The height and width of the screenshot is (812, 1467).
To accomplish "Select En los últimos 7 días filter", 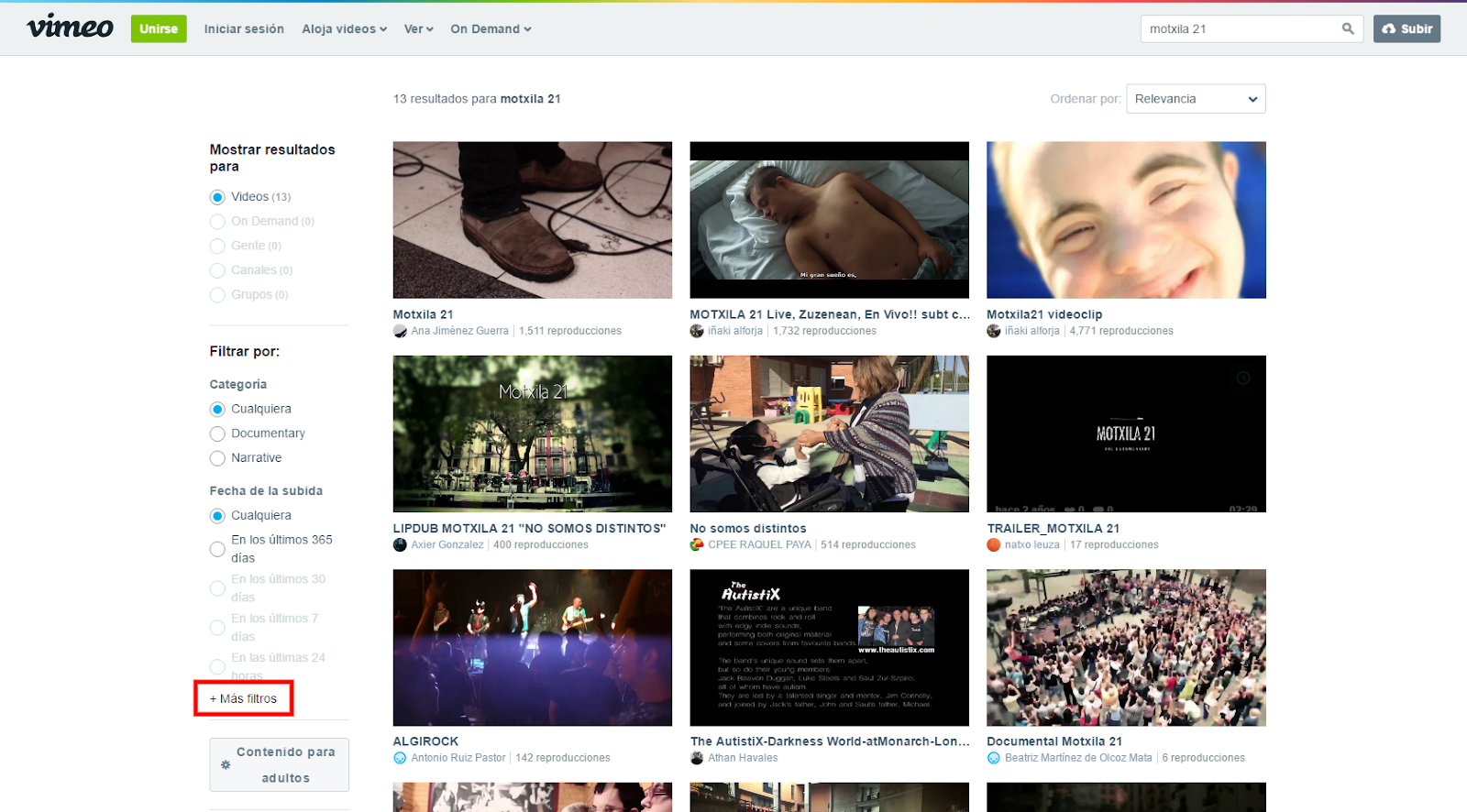I will (x=217, y=628).
